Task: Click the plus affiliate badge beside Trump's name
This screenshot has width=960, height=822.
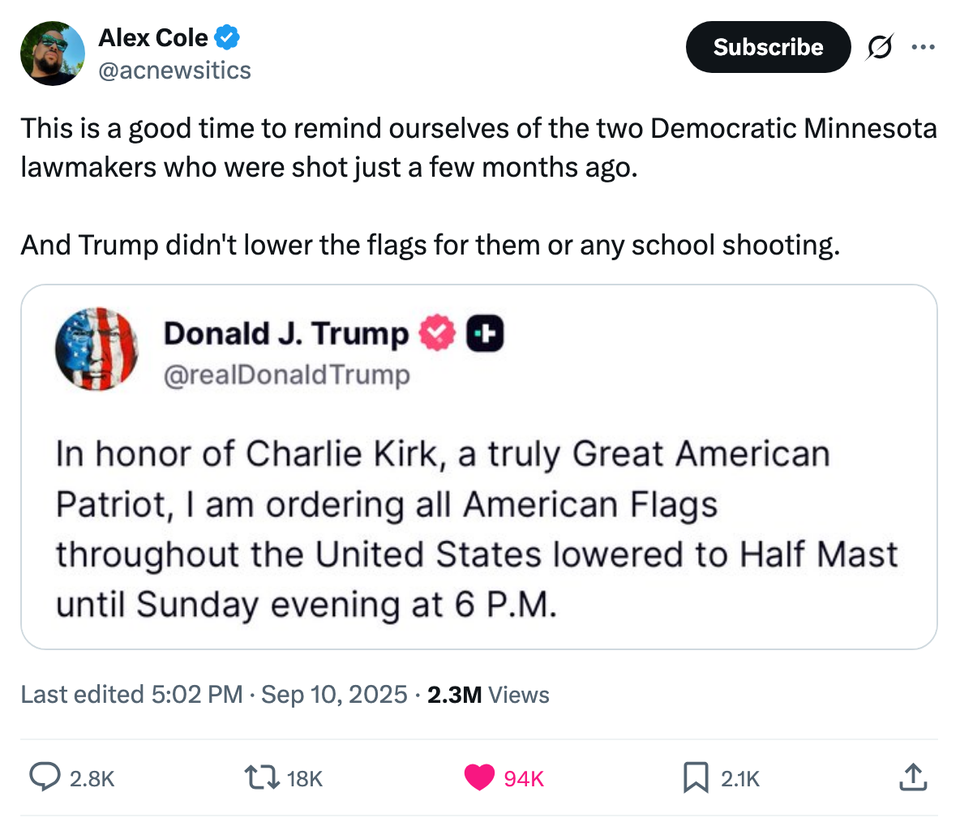Action: tap(483, 333)
